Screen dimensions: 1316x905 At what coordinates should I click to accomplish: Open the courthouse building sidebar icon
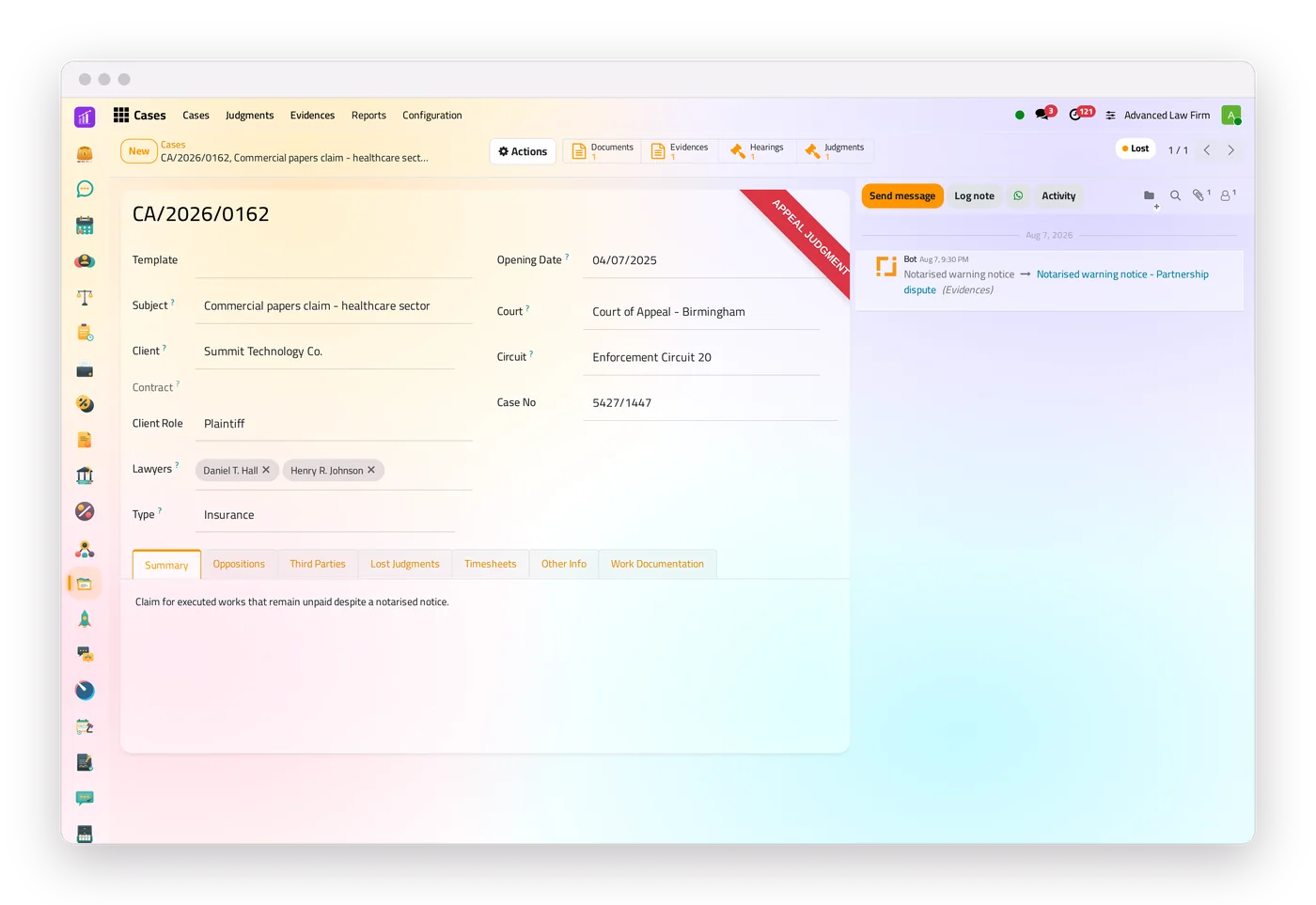(85, 476)
